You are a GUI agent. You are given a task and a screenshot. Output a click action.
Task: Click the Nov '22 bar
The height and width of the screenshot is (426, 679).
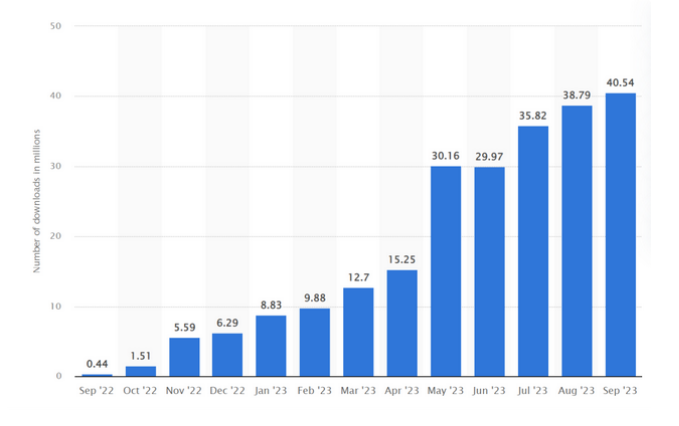pyautogui.click(x=184, y=357)
